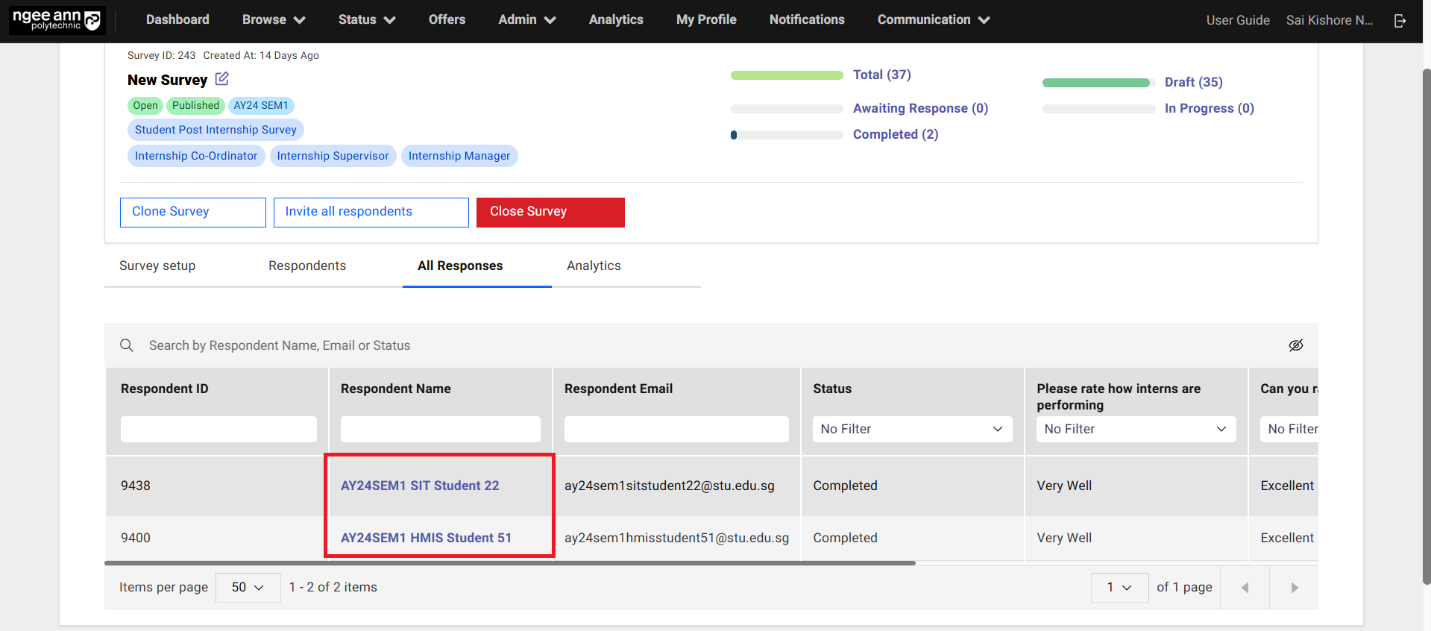1431x631 pixels.
Task: Expand the Browse menu
Action: (x=273, y=20)
